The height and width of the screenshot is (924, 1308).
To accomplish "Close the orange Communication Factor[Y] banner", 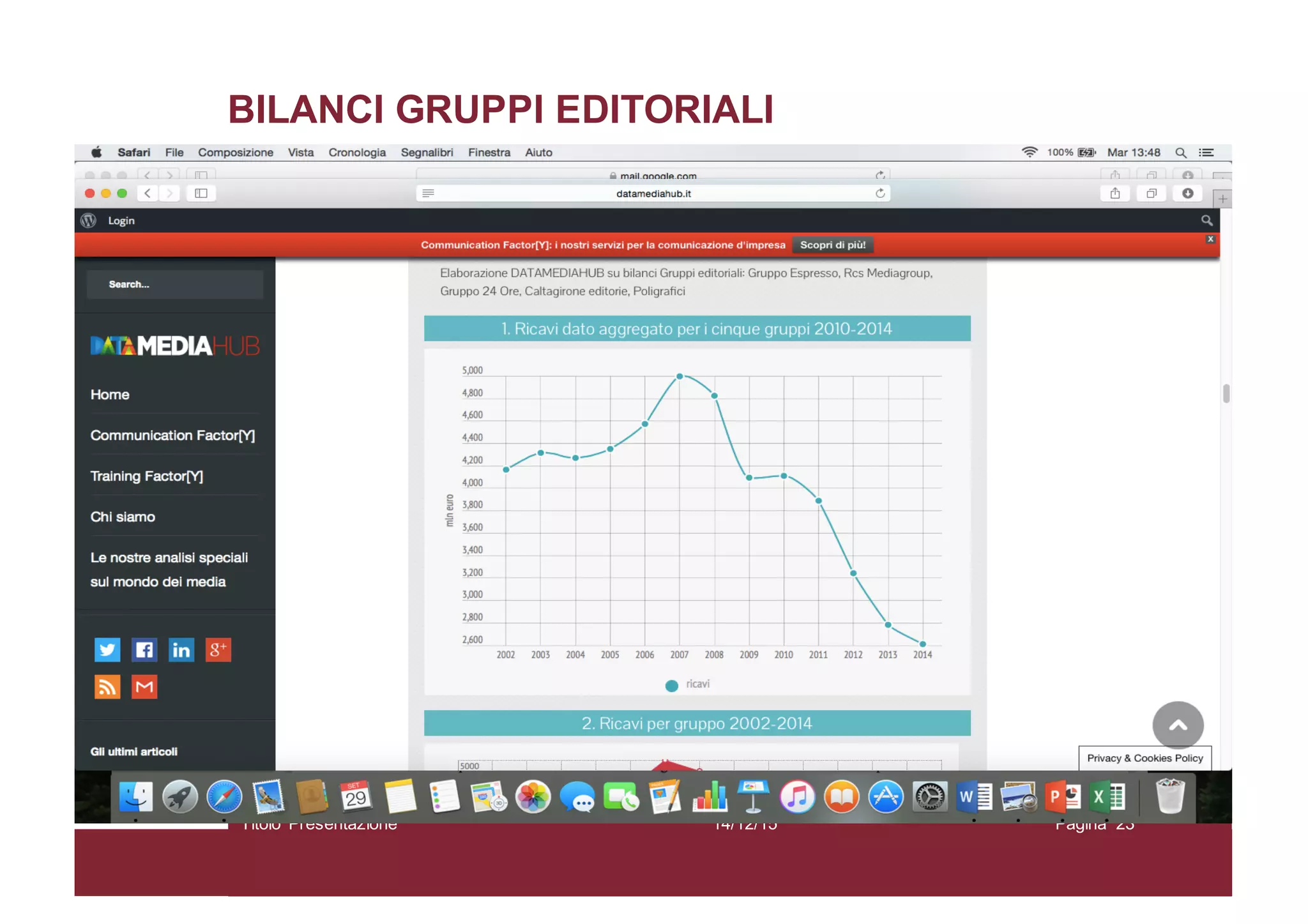I will [x=1210, y=239].
